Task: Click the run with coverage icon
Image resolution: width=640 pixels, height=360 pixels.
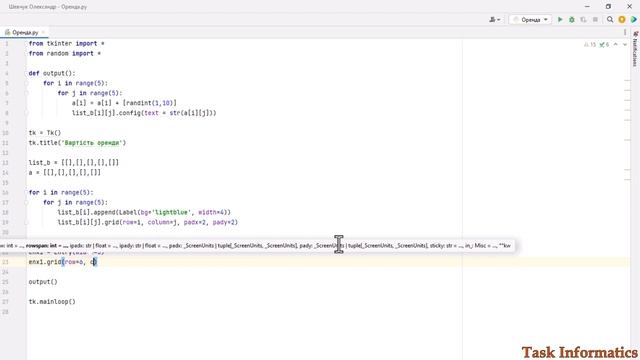Action: click(x=583, y=20)
